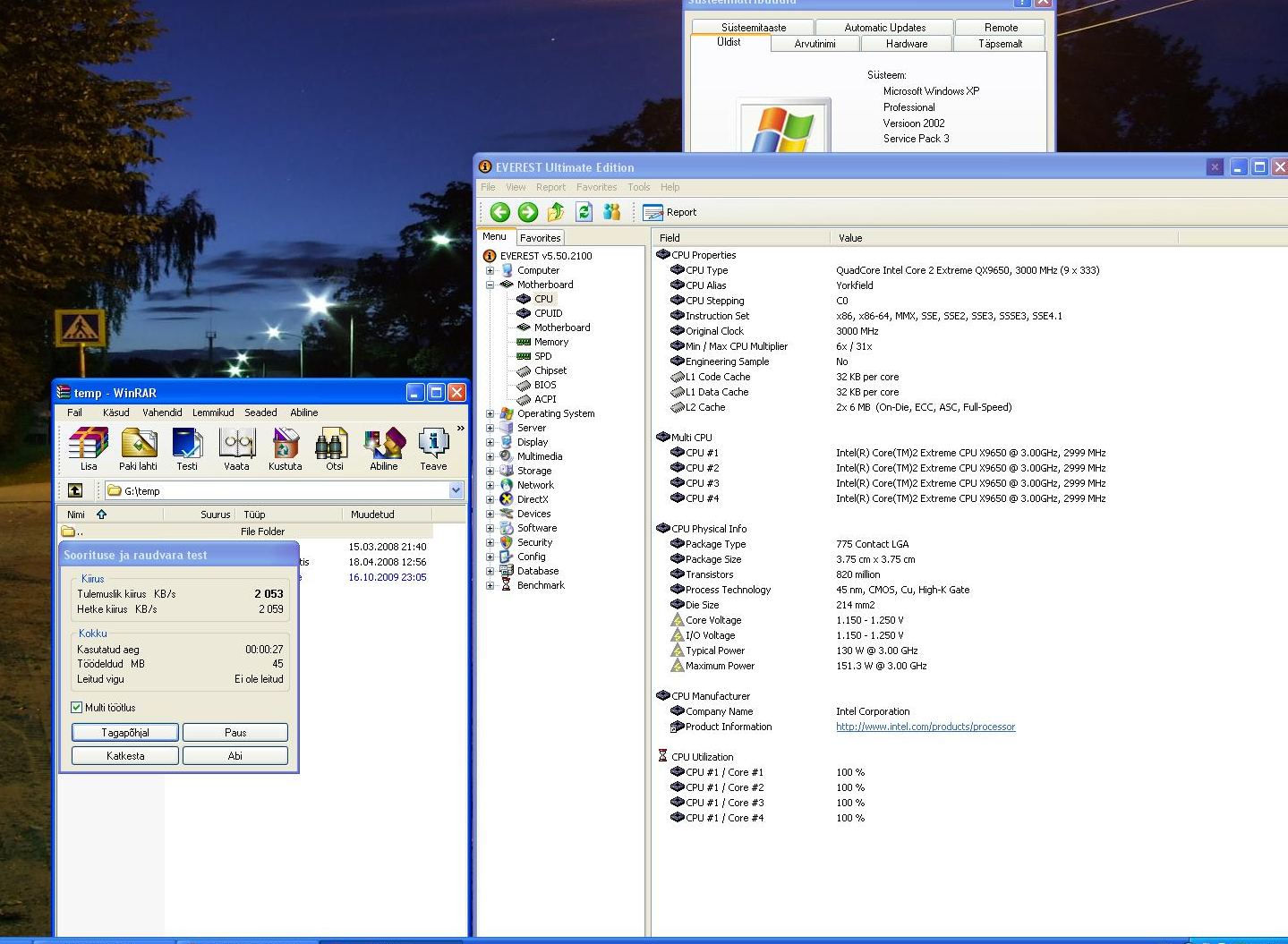This screenshot has width=1288, height=944.
Task: Click the Katkesta button
Action: 125,755
